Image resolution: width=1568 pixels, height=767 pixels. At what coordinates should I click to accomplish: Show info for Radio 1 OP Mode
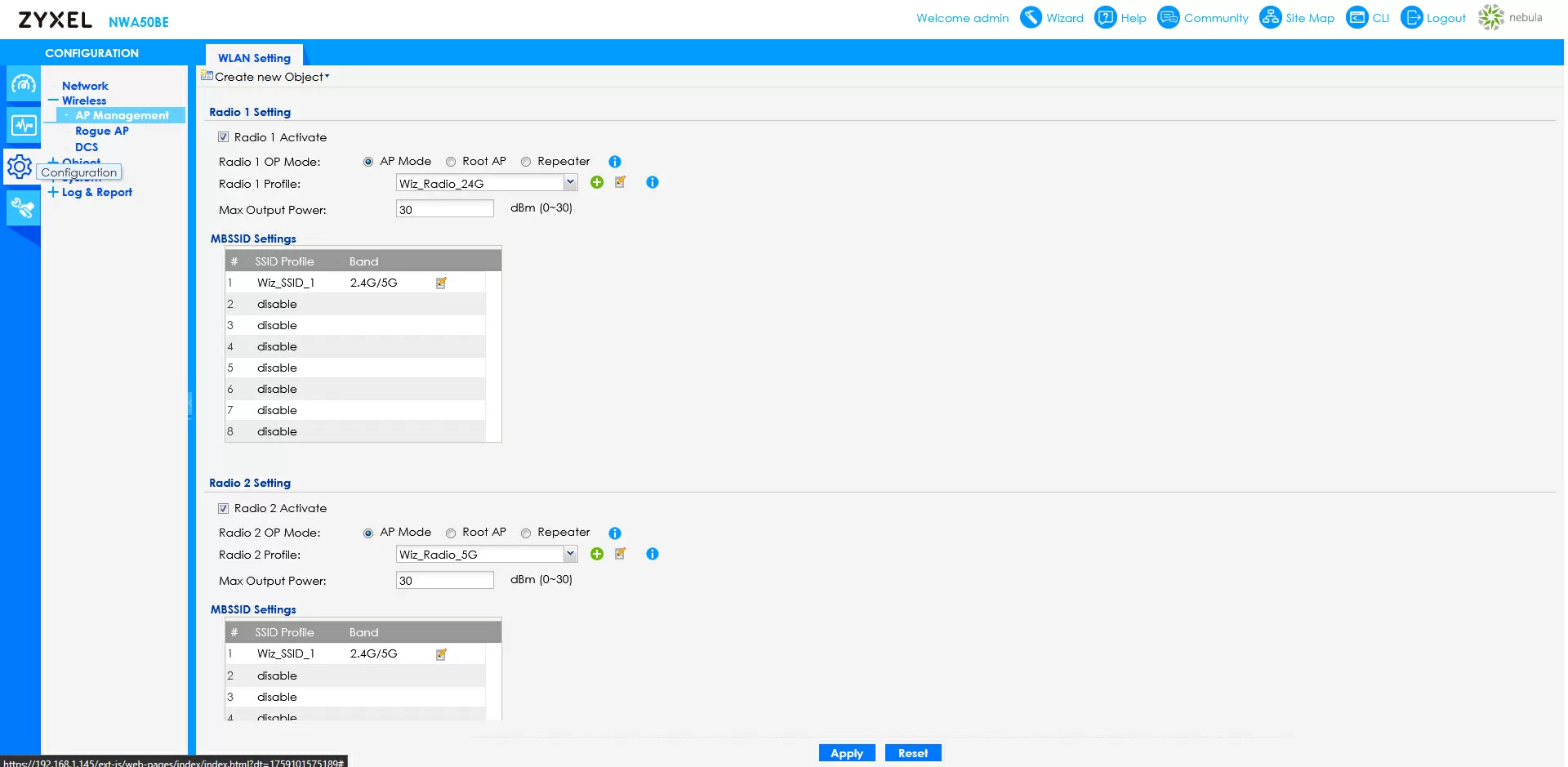point(615,162)
